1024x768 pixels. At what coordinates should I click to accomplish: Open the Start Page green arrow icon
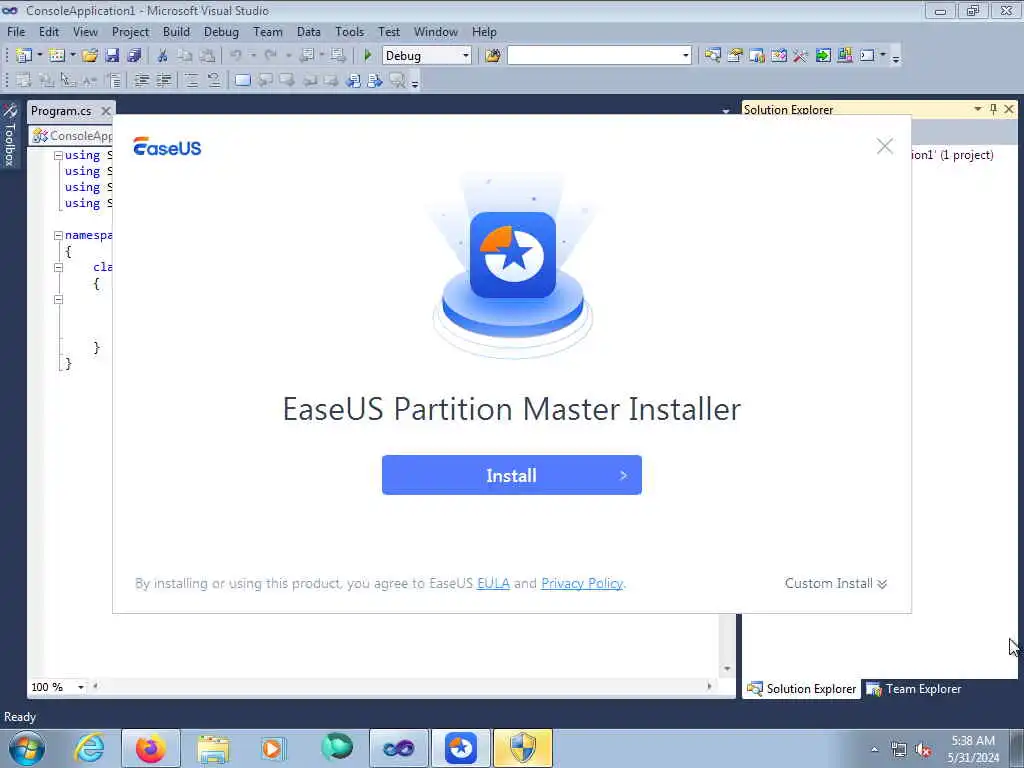pyautogui.click(x=823, y=56)
